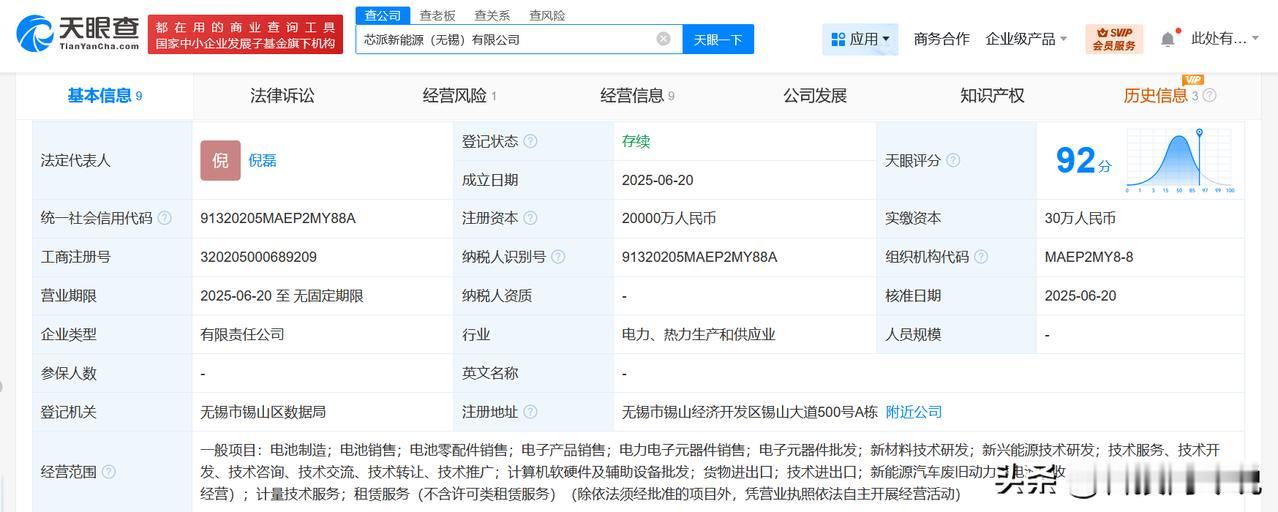Switch to 查公司 search tab
The height and width of the screenshot is (512, 1278).
coord(383,15)
